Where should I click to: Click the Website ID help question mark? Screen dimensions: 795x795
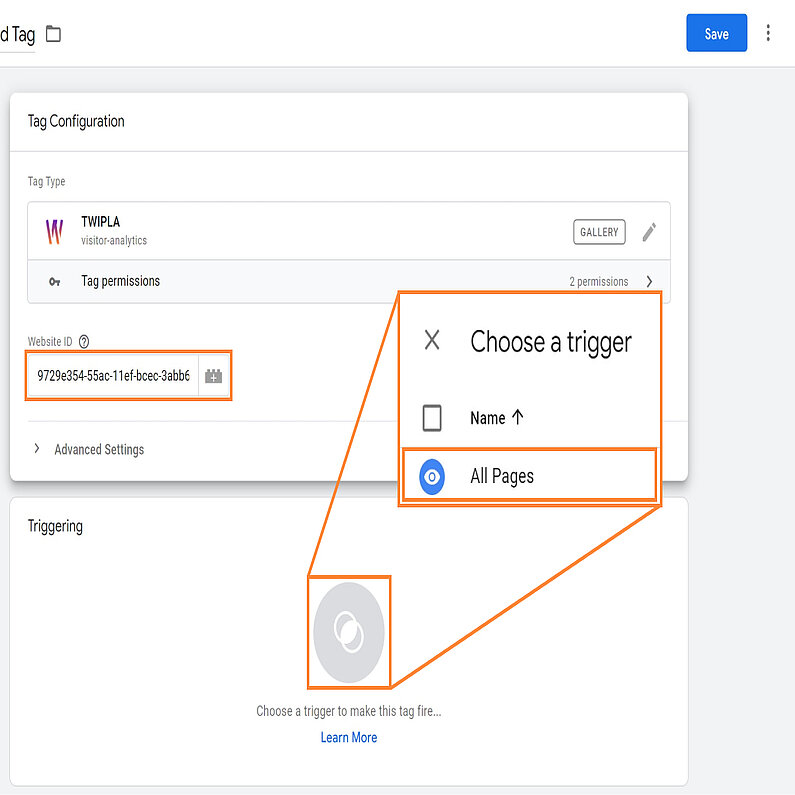coord(84,342)
